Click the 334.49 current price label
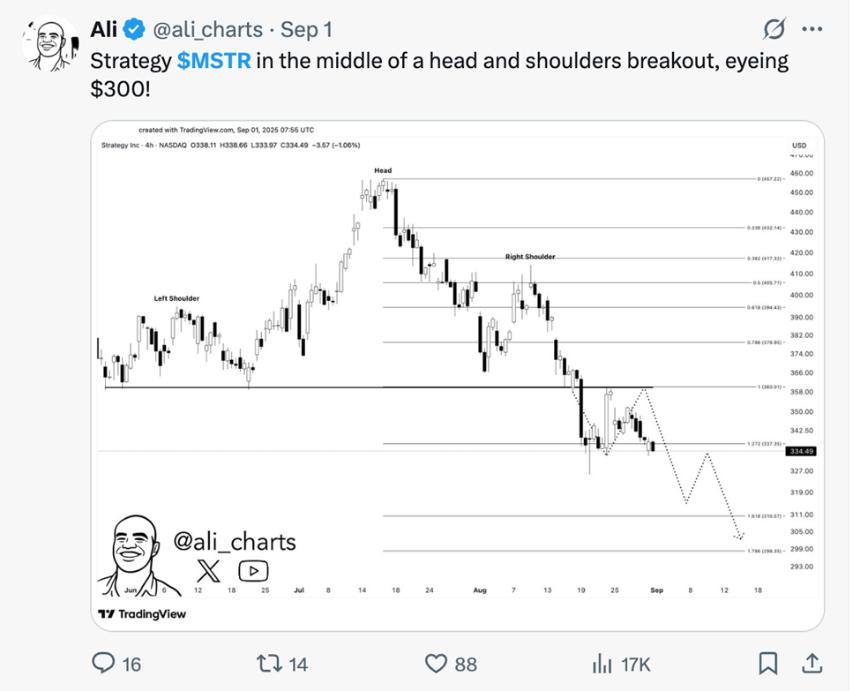Viewport: 860px width, 691px height. tap(803, 451)
